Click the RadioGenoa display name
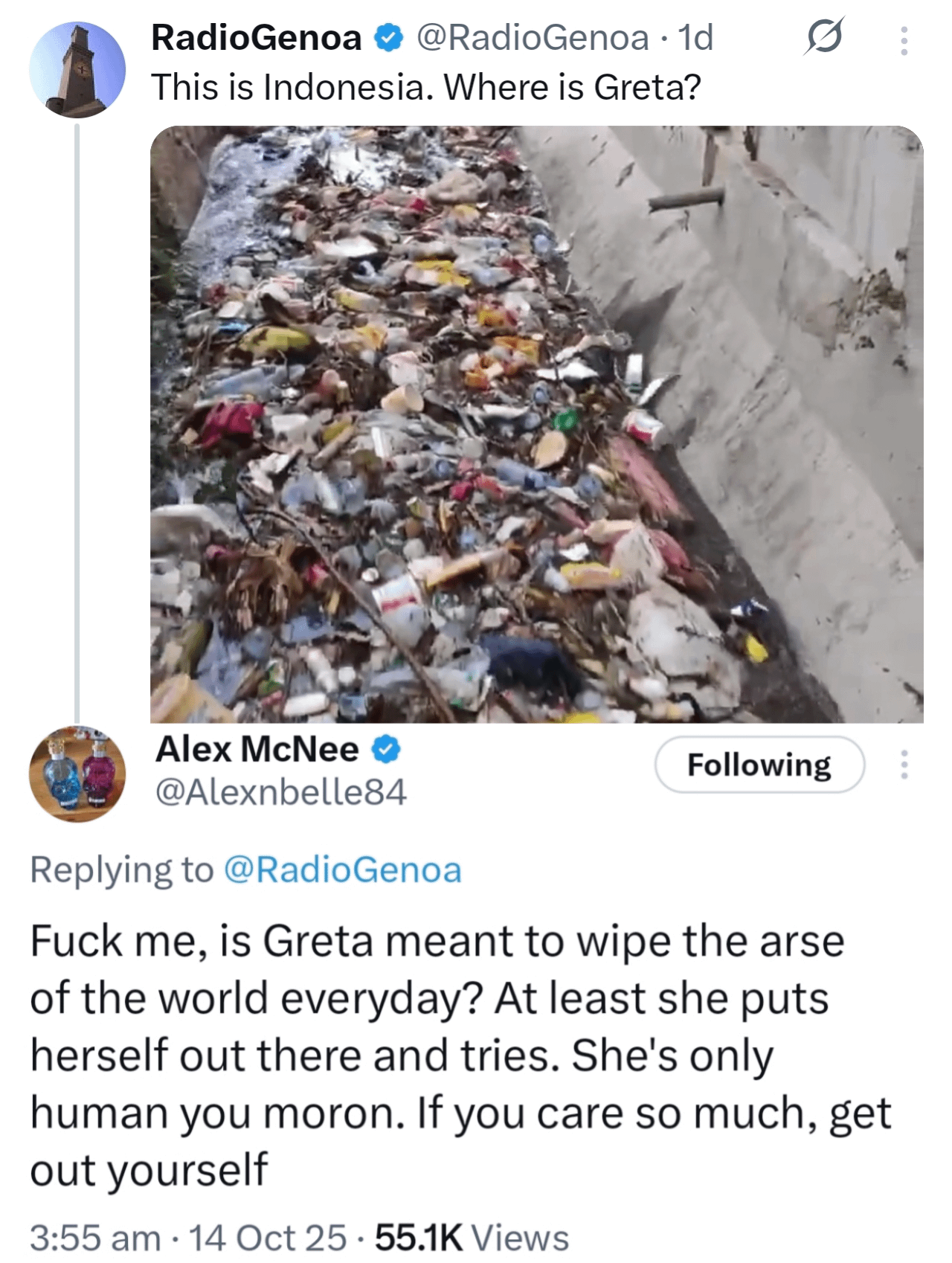 [256, 38]
